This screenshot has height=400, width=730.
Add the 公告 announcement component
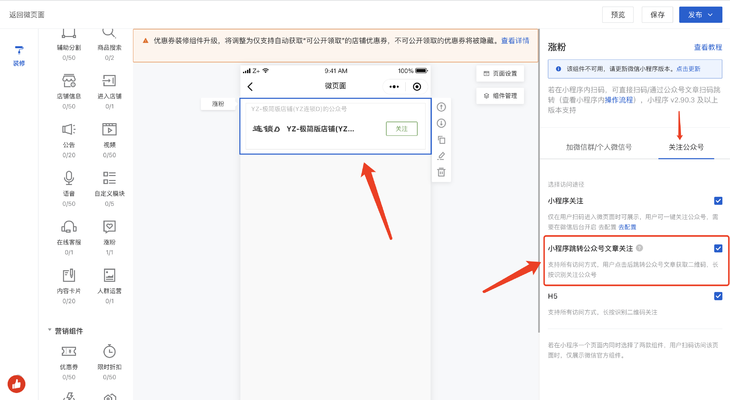tap(69, 140)
